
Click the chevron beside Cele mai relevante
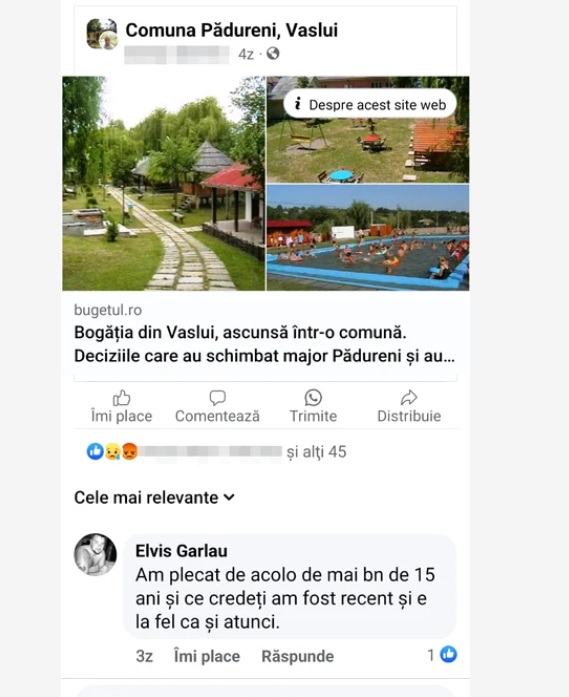tap(229, 497)
